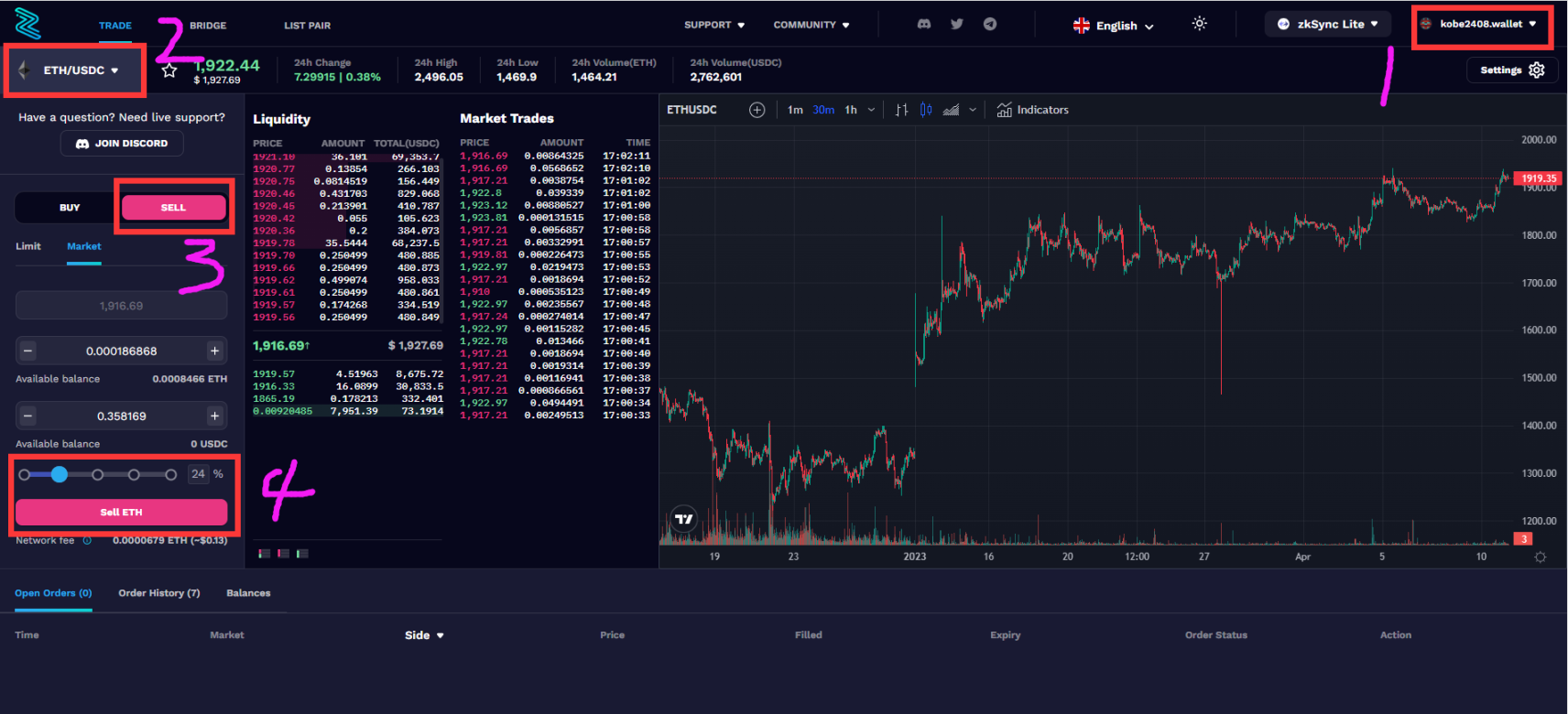The height and width of the screenshot is (714, 1568).
Task: Expand more chart time intervals chevron
Action: 871,110
